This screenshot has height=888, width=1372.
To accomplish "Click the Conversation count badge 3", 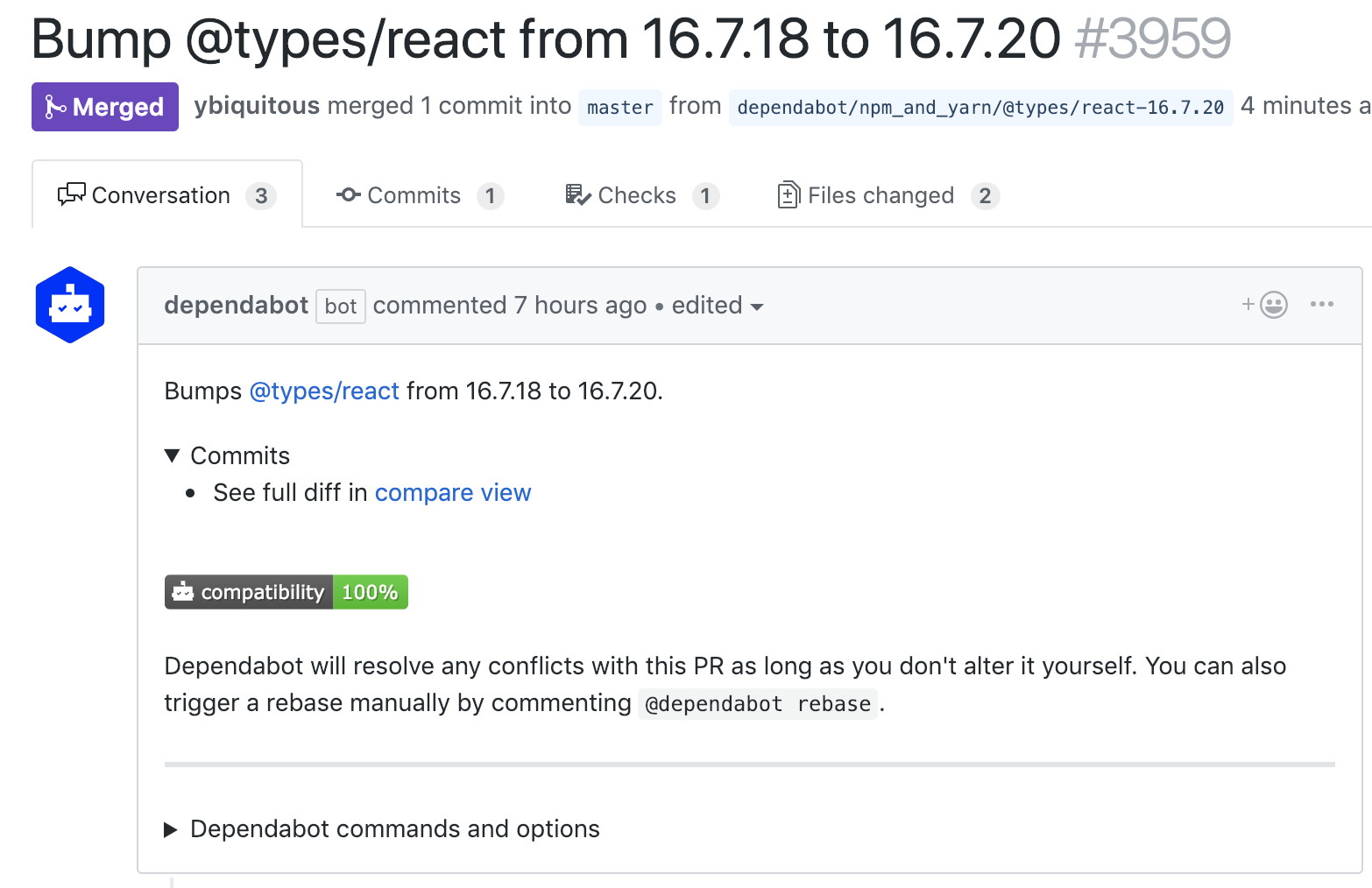I will pyautogui.click(x=261, y=195).
